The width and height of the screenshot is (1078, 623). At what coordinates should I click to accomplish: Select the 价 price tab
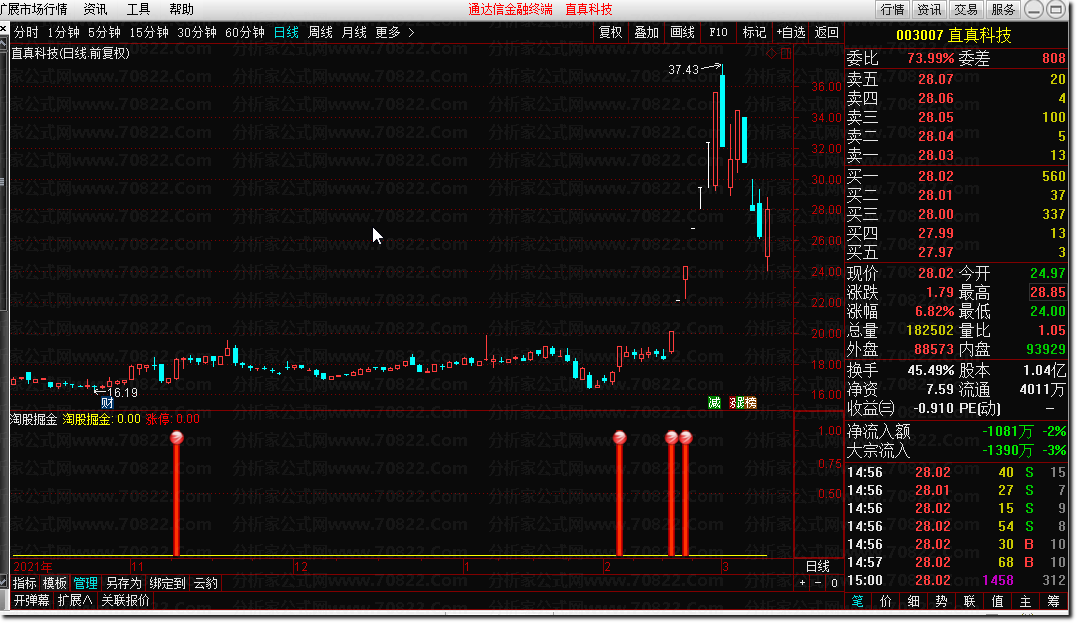[886, 601]
